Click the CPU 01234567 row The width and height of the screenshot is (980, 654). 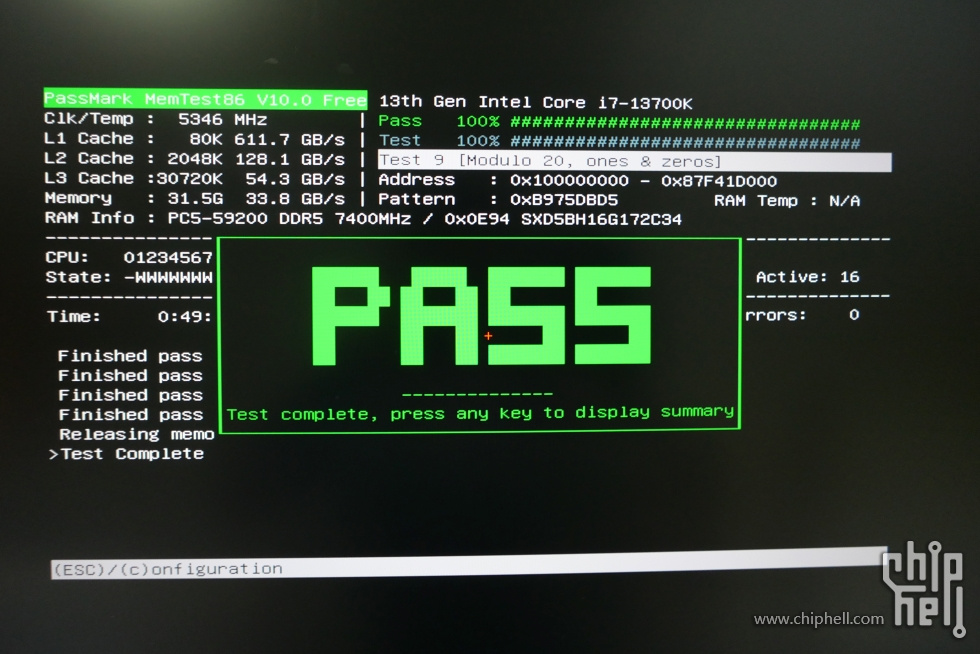[x=129, y=258]
